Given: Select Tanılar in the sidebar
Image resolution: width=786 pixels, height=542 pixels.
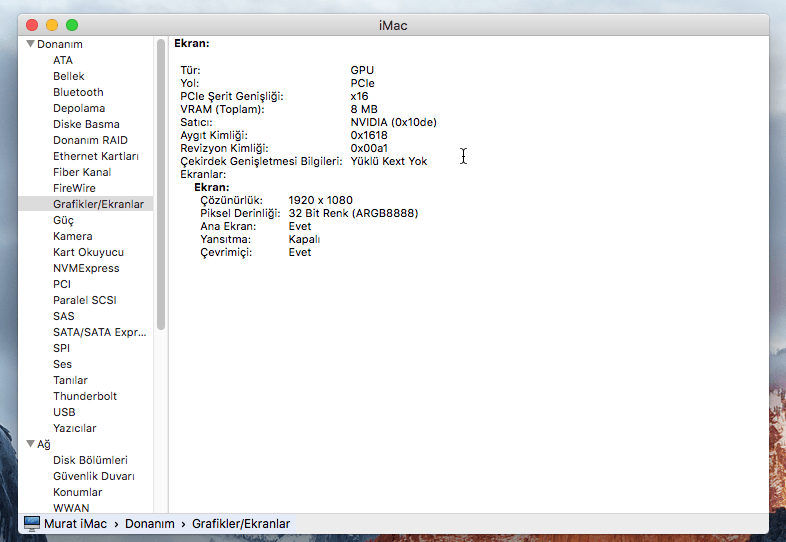Looking at the screenshot, I should (70, 381).
